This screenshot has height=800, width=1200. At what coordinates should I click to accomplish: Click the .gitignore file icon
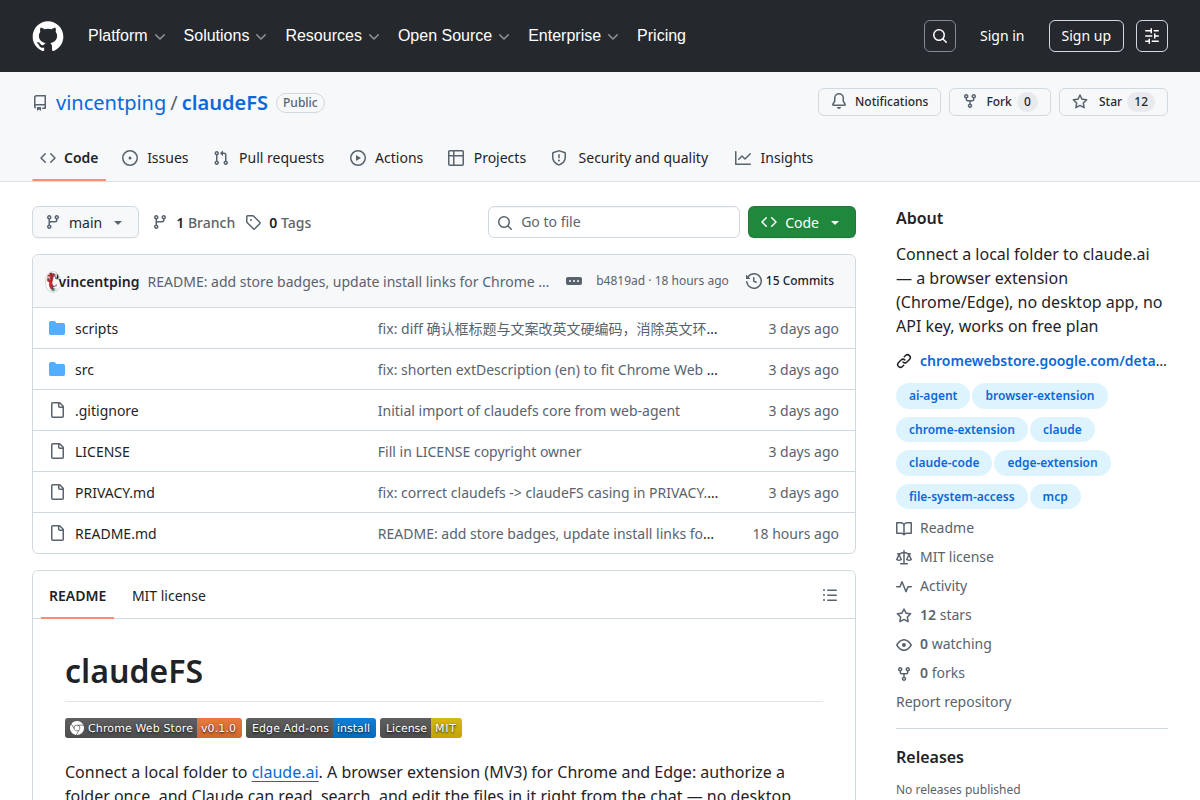(57, 411)
